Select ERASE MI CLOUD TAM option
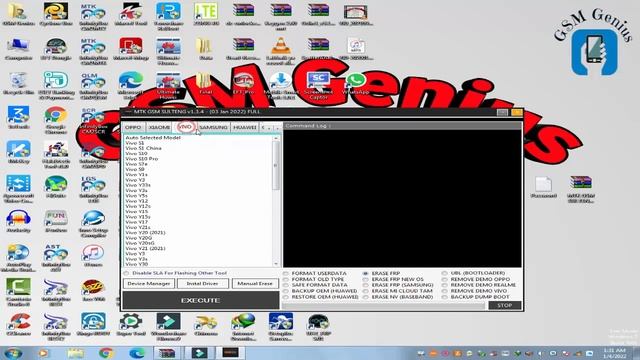Screen dimensions: 640x360 pos(398,291)
